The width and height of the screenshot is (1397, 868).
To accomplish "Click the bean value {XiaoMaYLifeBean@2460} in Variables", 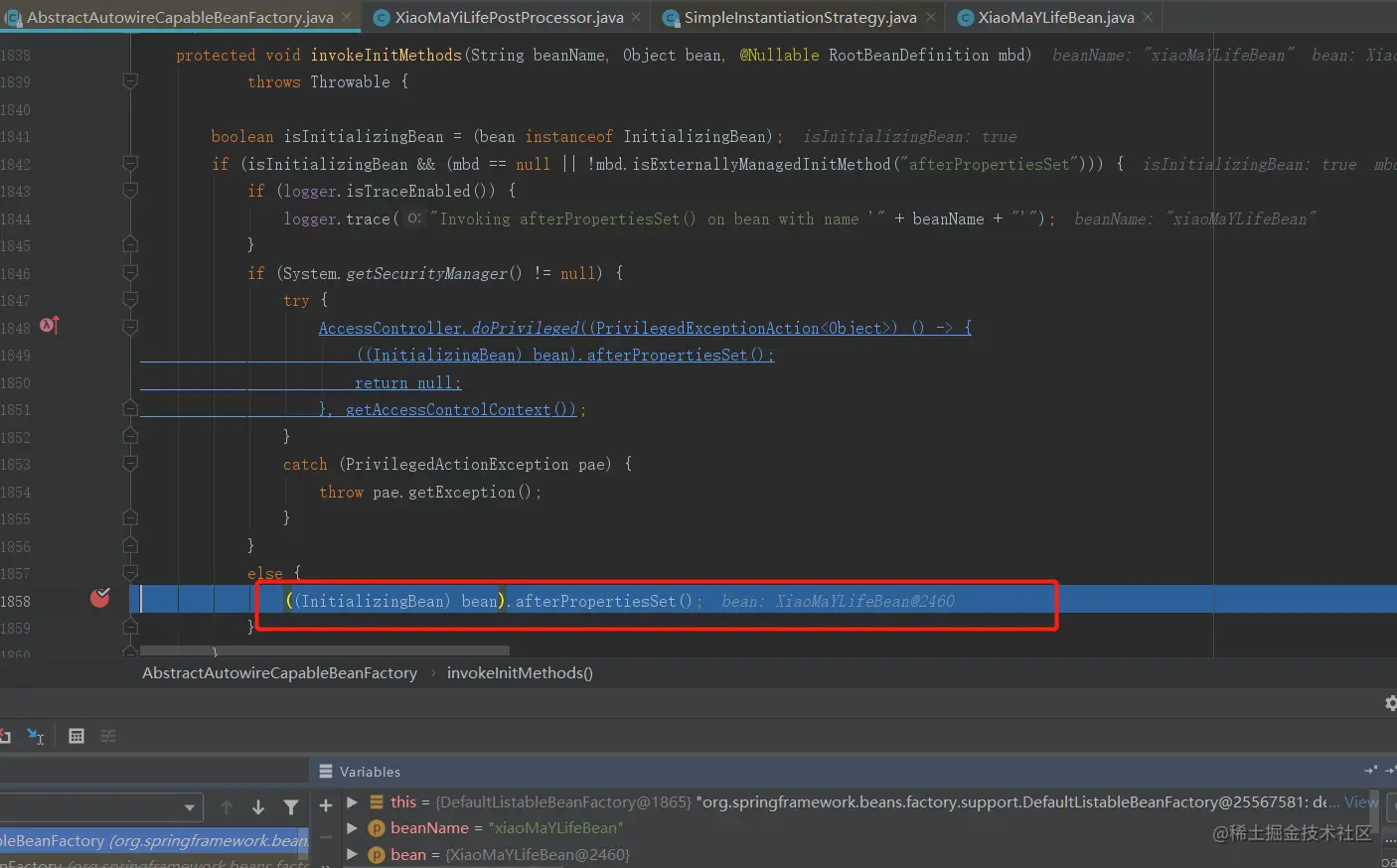I will pyautogui.click(x=538, y=854).
